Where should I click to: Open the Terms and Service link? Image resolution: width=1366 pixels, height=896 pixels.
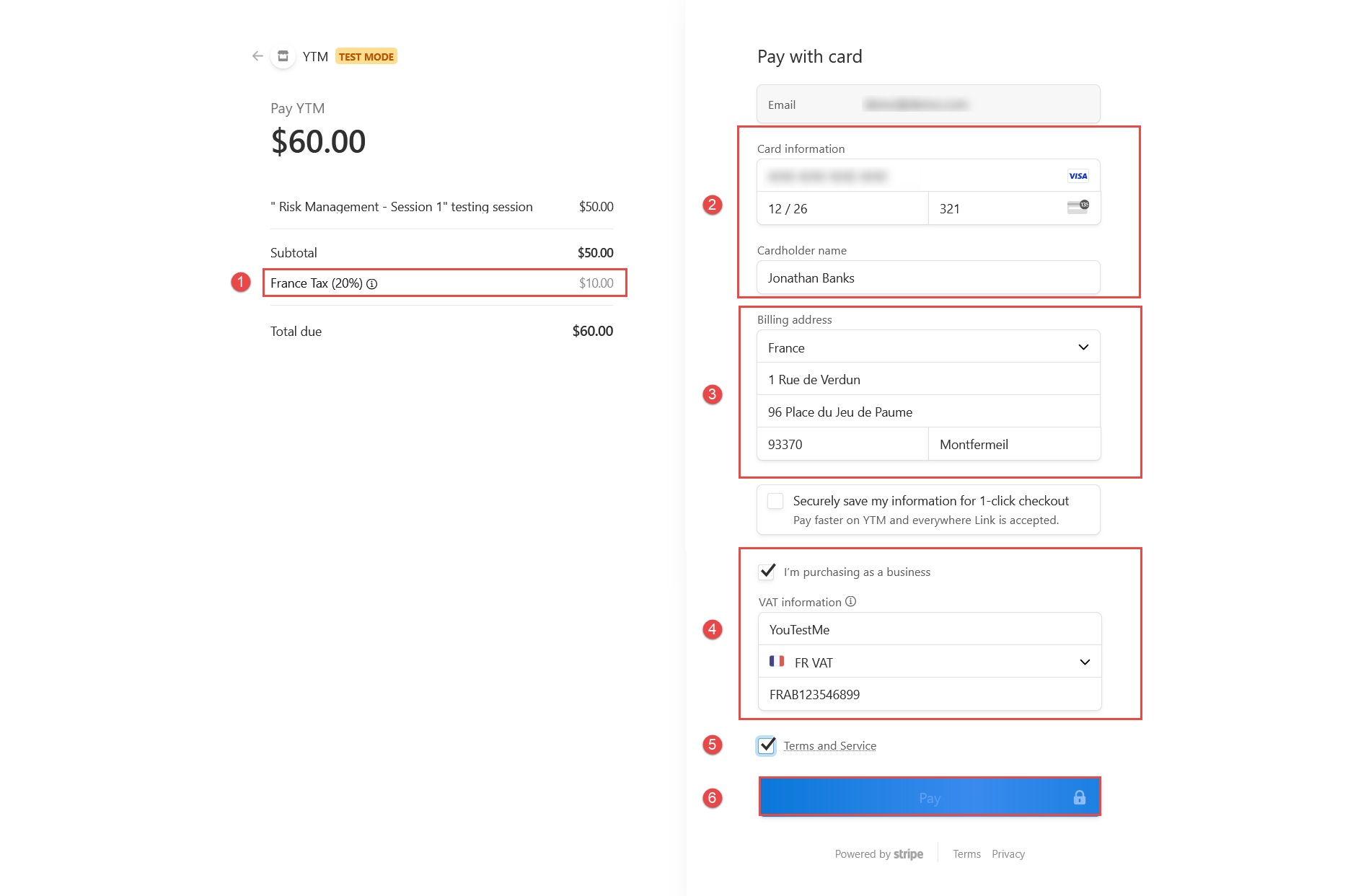tap(830, 746)
